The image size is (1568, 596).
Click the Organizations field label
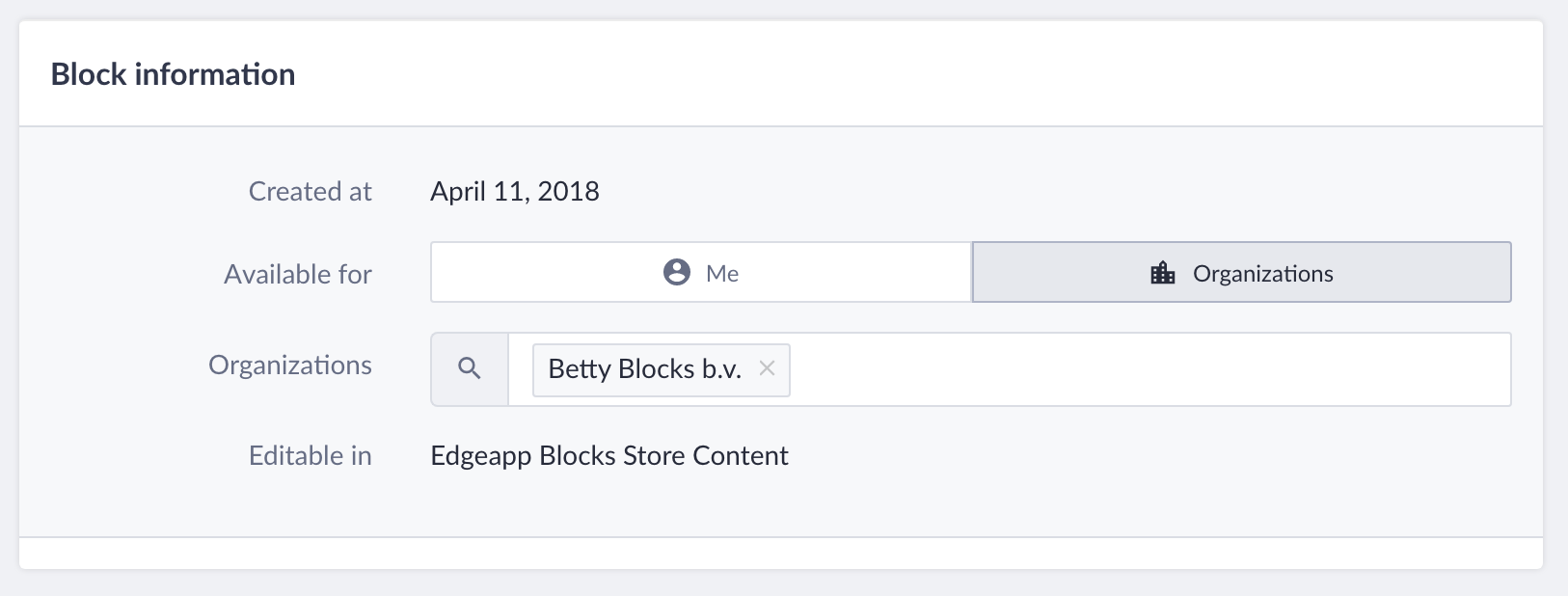(x=290, y=365)
